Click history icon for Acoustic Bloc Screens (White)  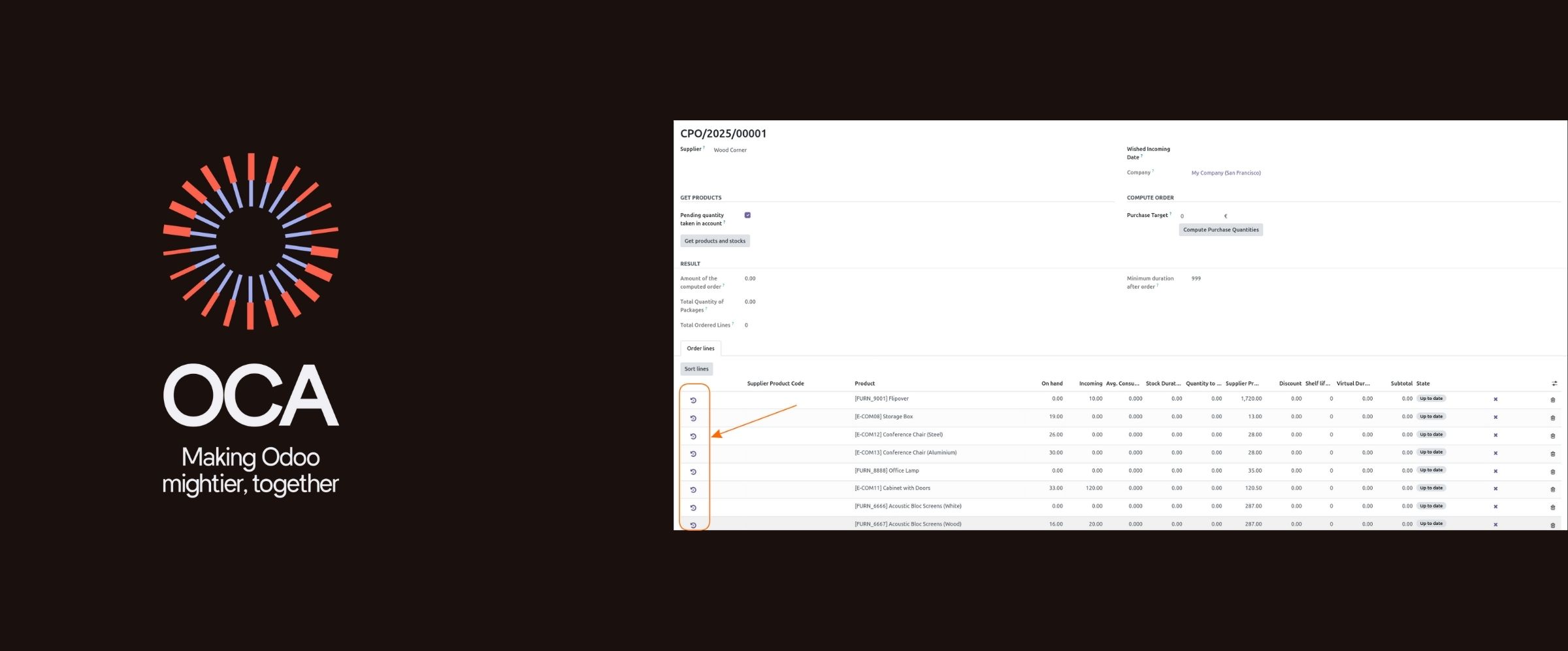click(693, 508)
